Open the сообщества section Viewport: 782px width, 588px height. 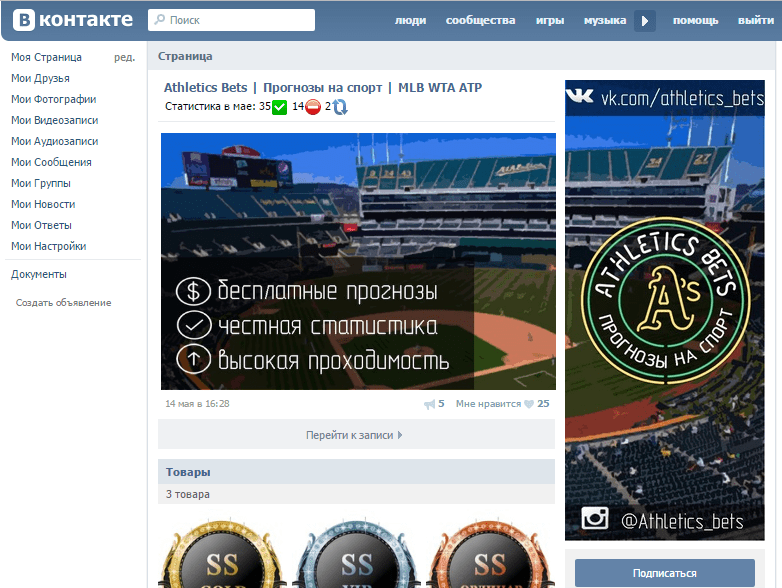pos(480,20)
